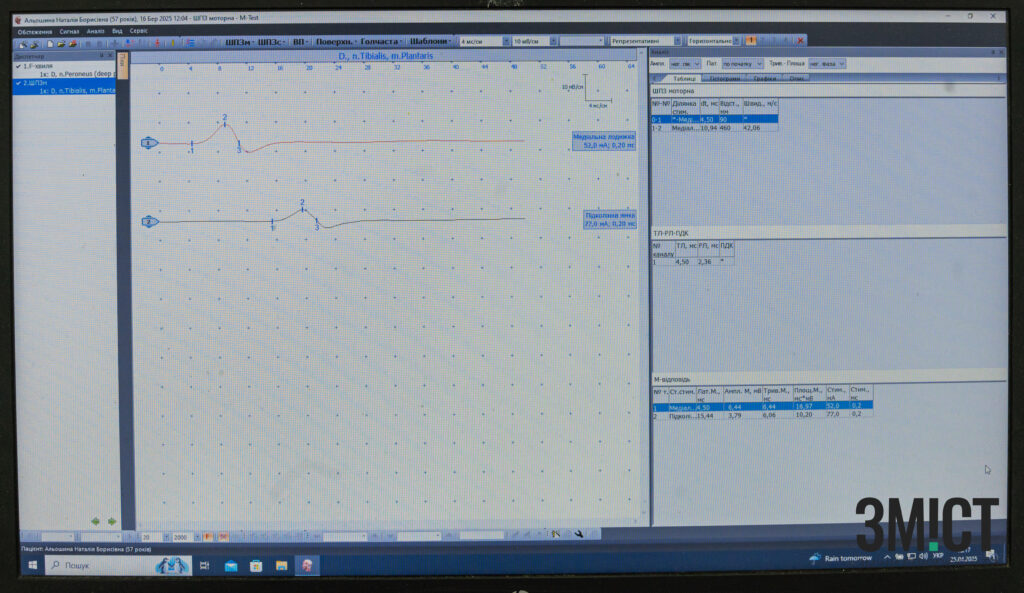Viewport: 1024px width, 593px height.
Task: Click trace 2 marker on the waveform
Action: point(149,221)
